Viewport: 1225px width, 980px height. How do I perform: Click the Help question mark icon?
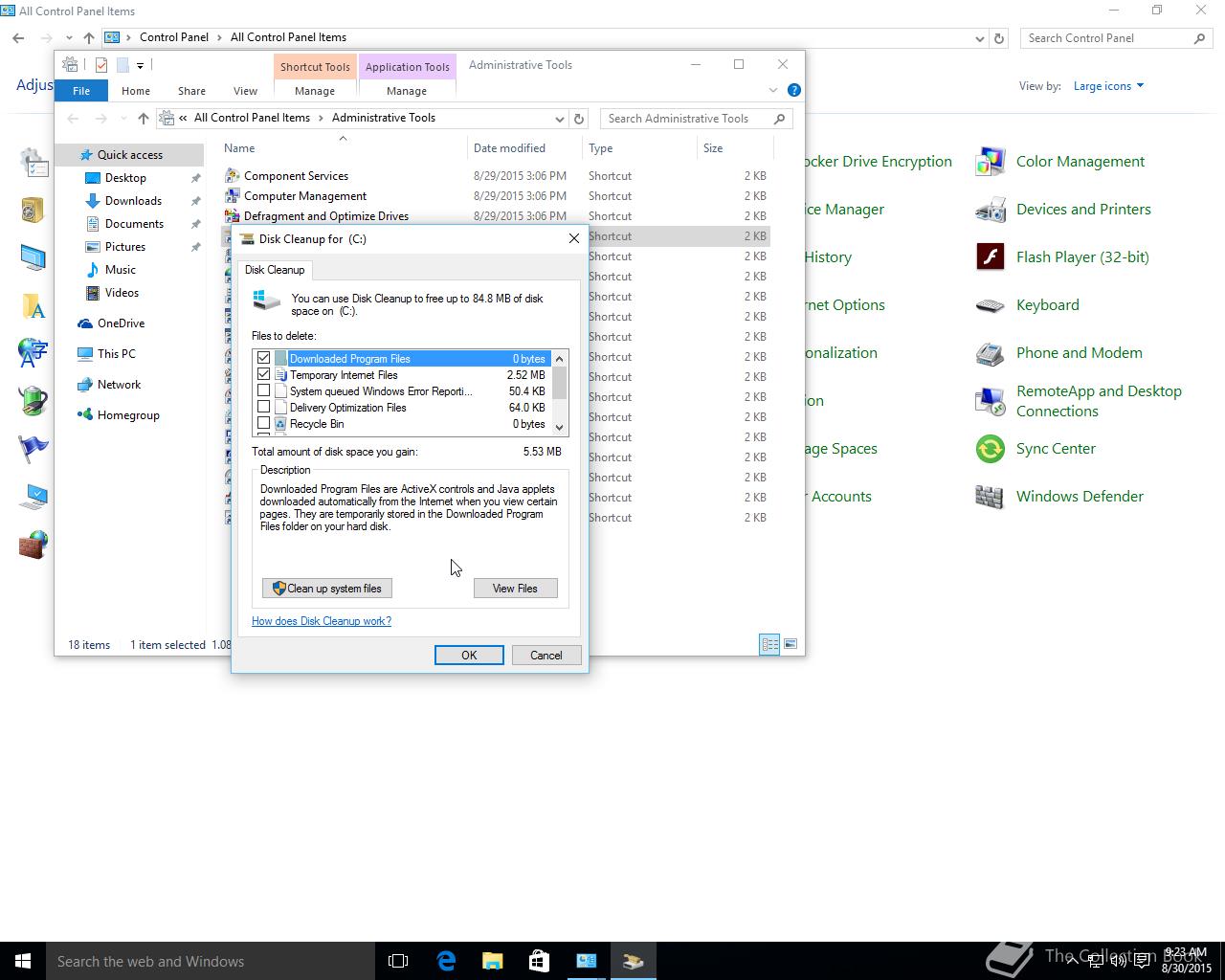[793, 90]
